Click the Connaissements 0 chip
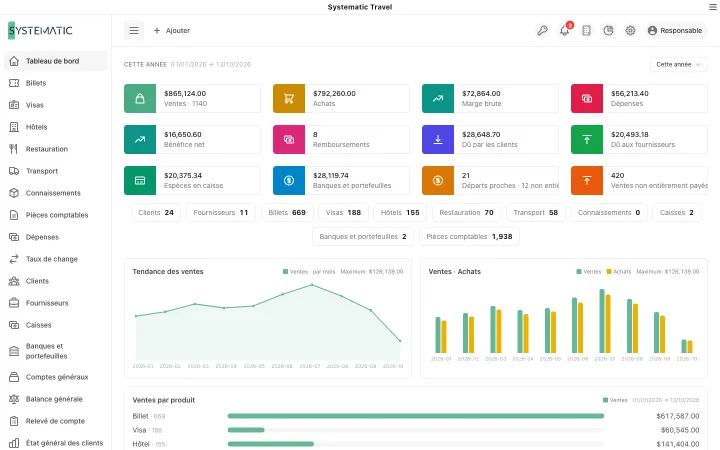 coord(609,213)
